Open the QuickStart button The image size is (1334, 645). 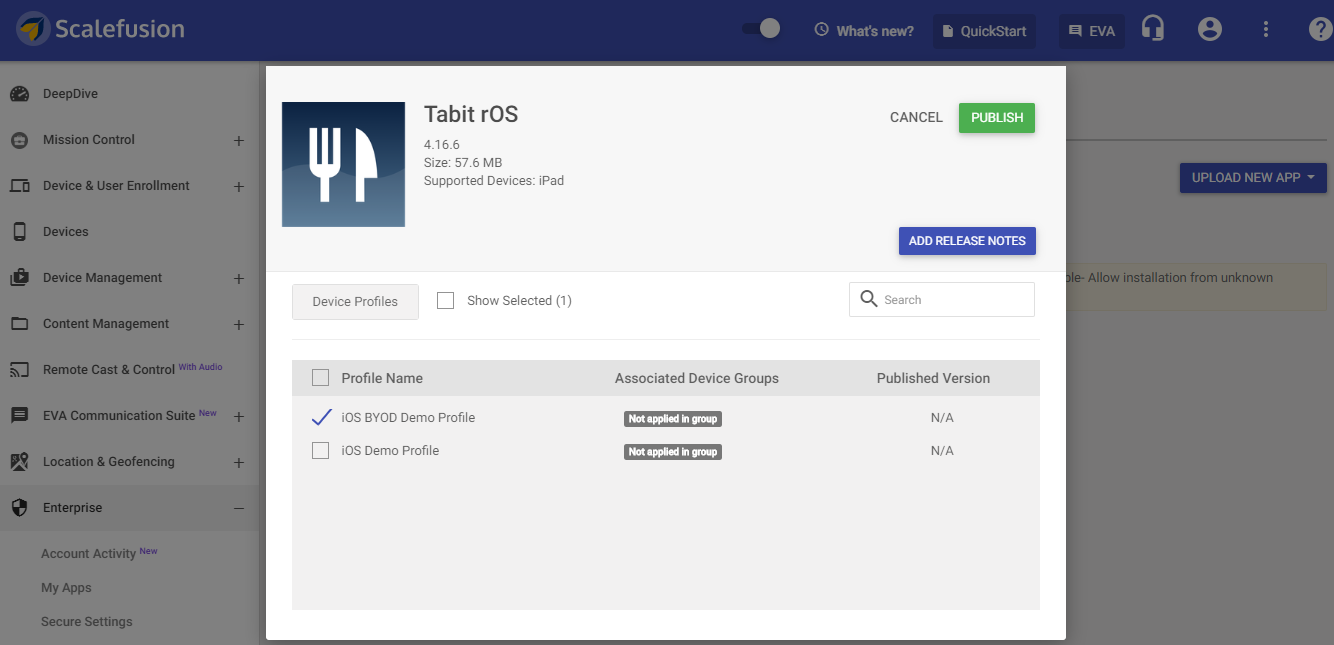click(x=984, y=30)
